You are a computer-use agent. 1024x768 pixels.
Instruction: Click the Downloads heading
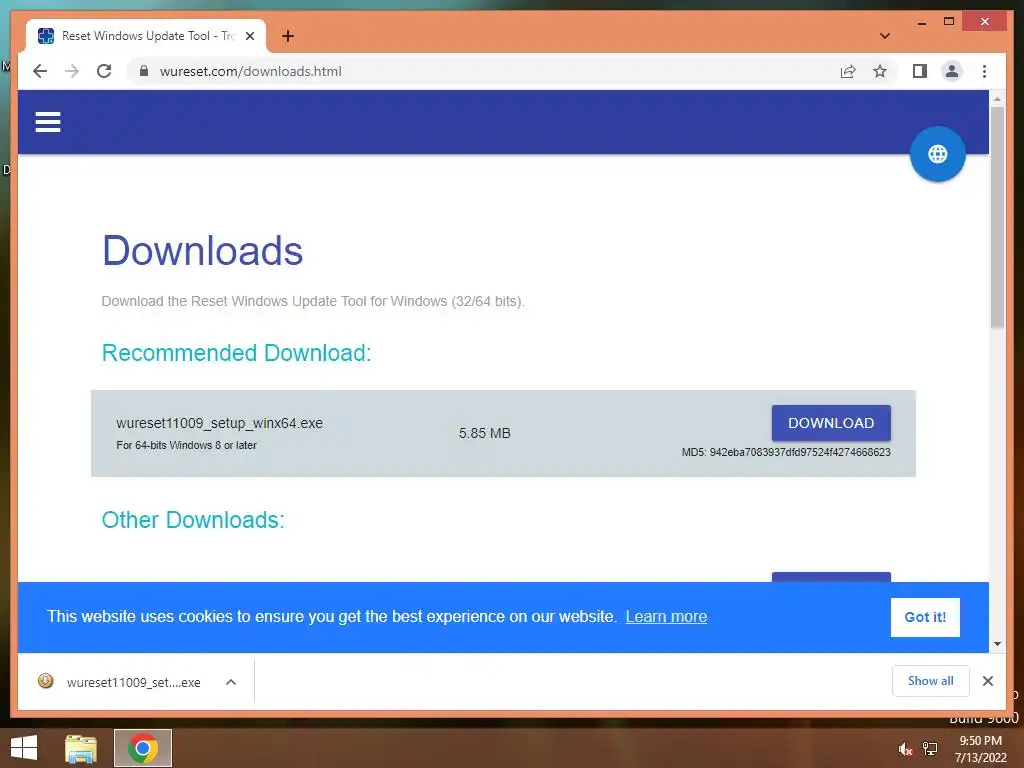(x=202, y=251)
